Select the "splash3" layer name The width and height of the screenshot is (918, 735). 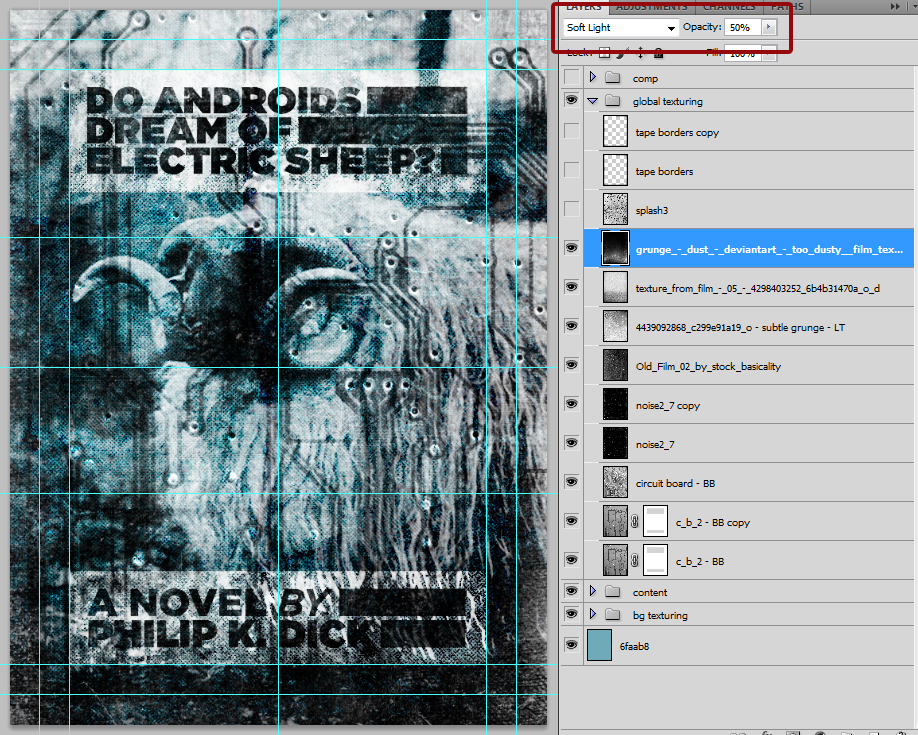pyautogui.click(x=652, y=210)
